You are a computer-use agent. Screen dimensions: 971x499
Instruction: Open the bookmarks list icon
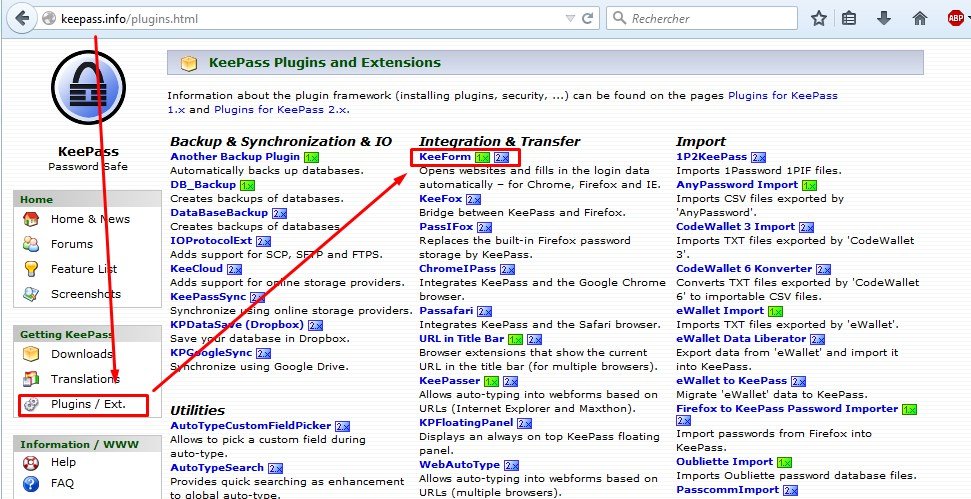[x=850, y=18]
